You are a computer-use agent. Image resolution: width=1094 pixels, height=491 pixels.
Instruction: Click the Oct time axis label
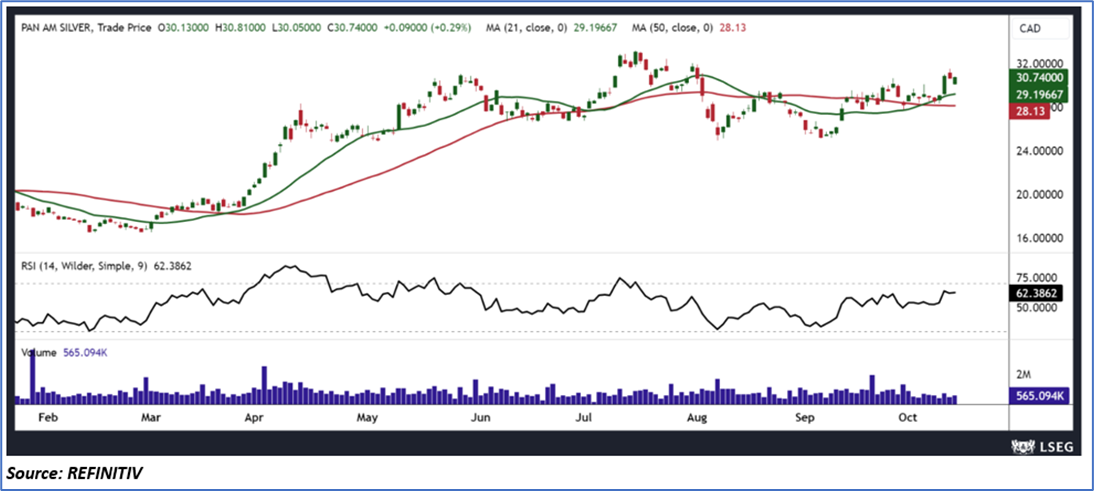[x=907, y=418]
